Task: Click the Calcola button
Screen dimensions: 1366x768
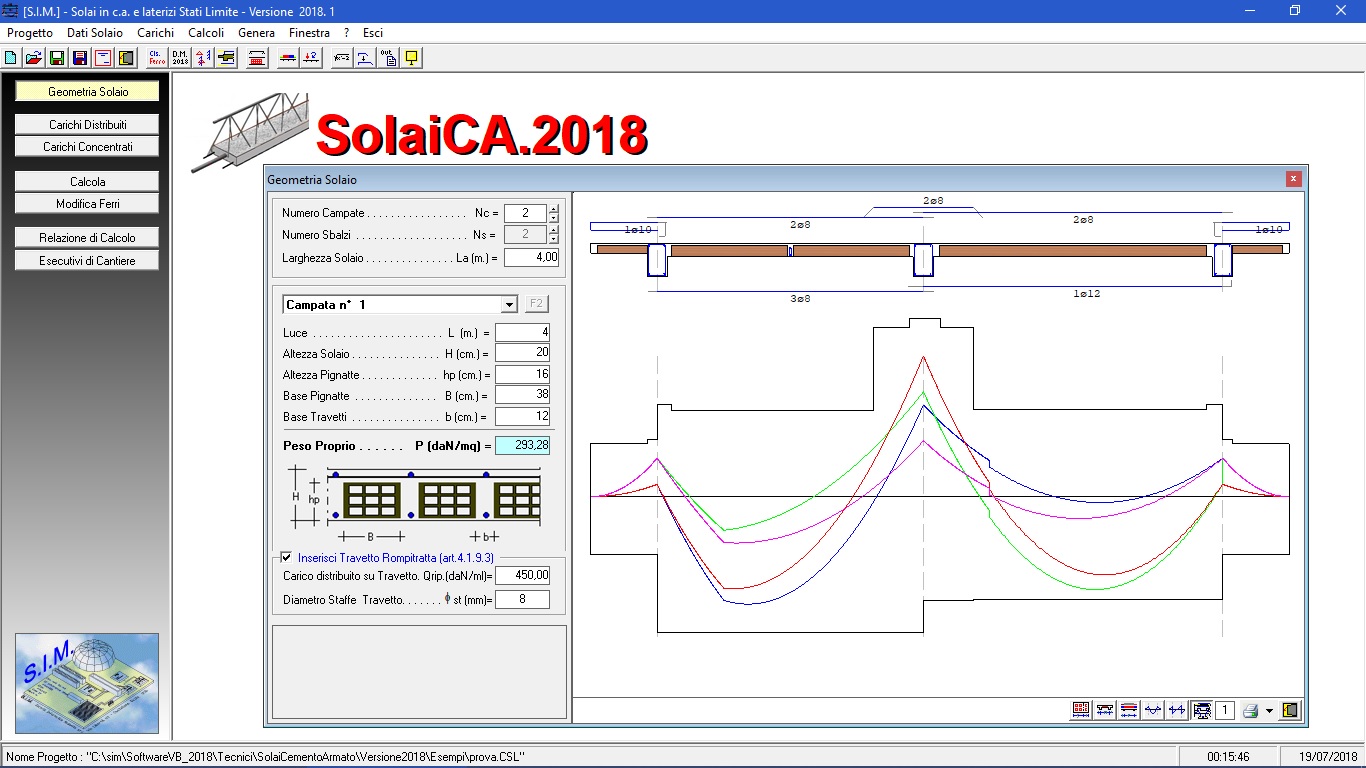Action: click(x=88, y=182)
